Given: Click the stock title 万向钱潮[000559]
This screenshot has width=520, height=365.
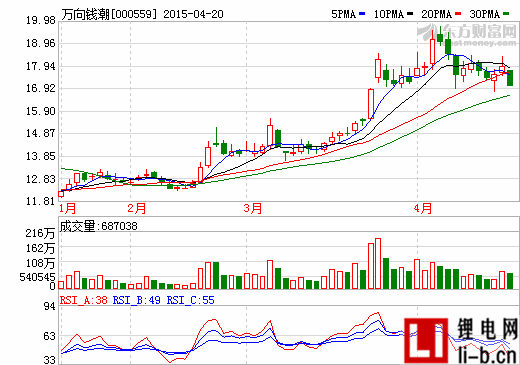Looking at the screenshot, I should [109, 14].
